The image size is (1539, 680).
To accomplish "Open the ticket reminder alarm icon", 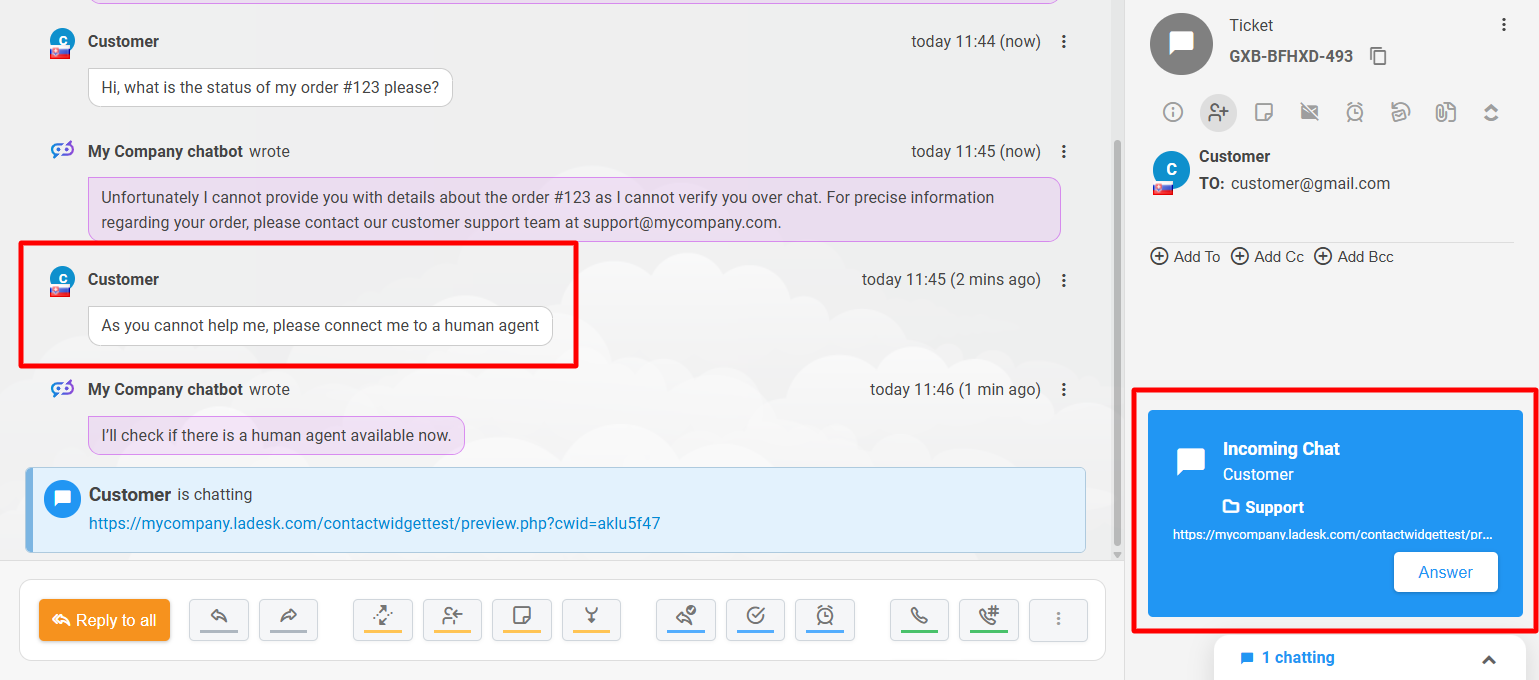I will pos(1354,112).
